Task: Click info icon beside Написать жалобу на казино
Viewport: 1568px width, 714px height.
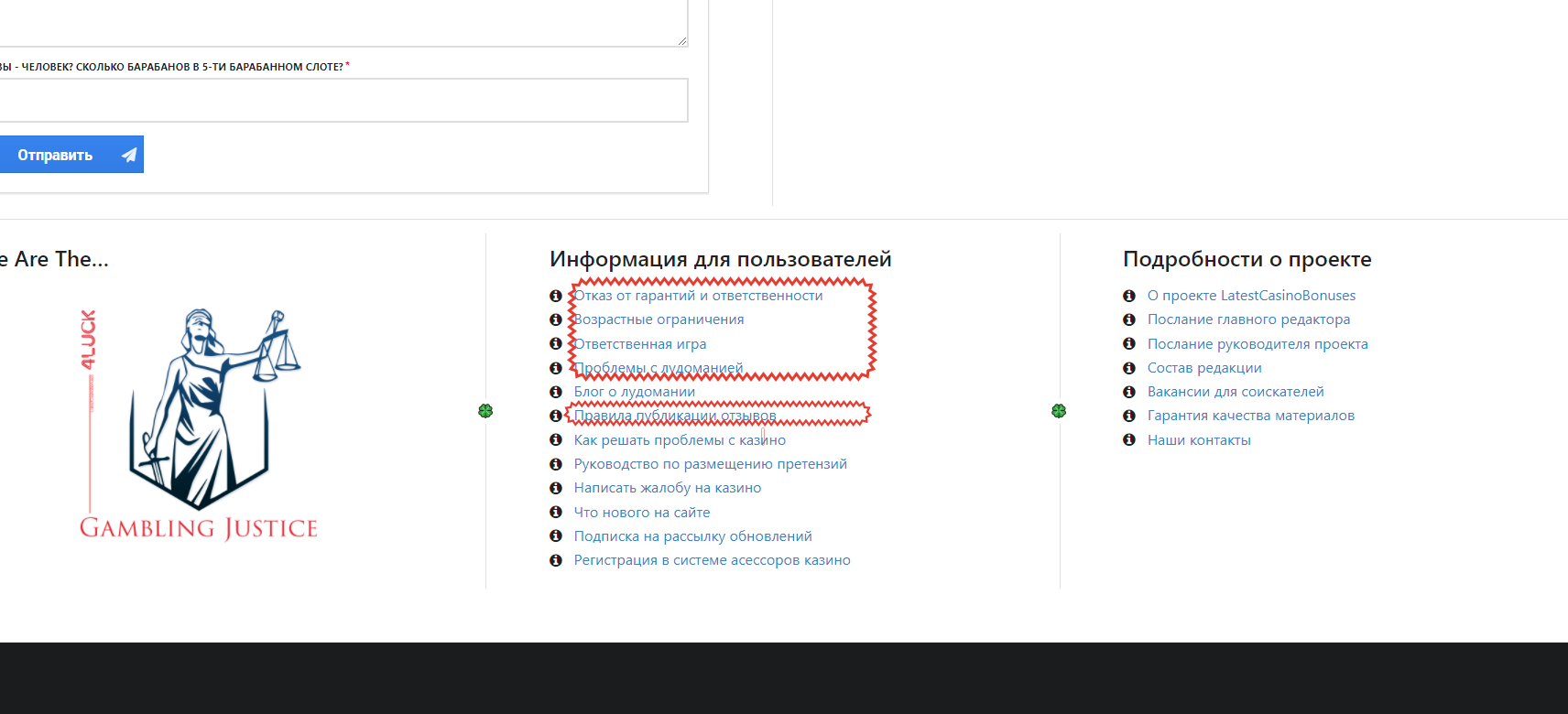Action: pyautogui.click(x=555, y=488)
